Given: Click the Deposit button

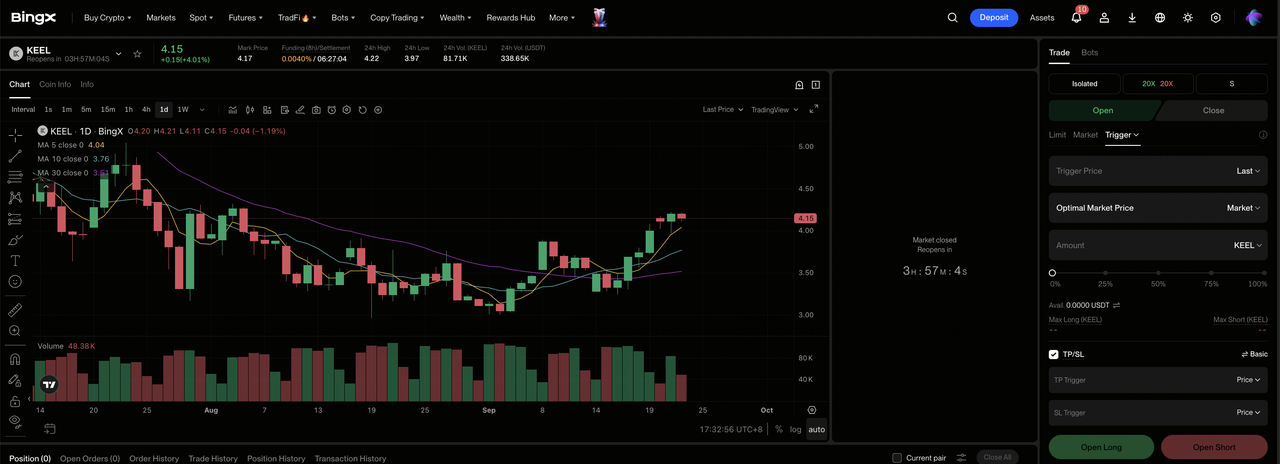Looking at the screenshot, I should 994,17.
